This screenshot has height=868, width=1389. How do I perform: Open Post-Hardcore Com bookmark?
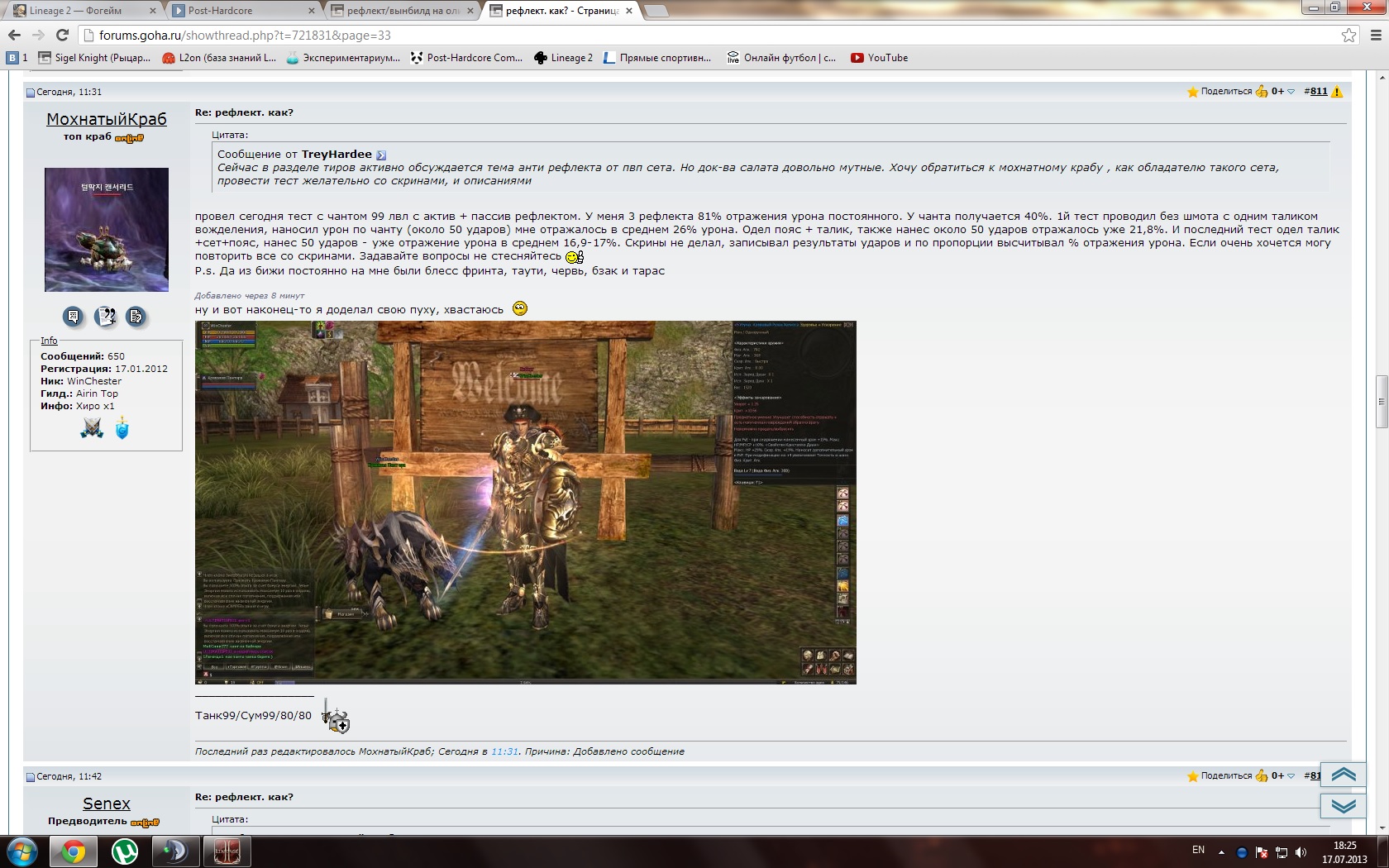[x=467, y=58]
